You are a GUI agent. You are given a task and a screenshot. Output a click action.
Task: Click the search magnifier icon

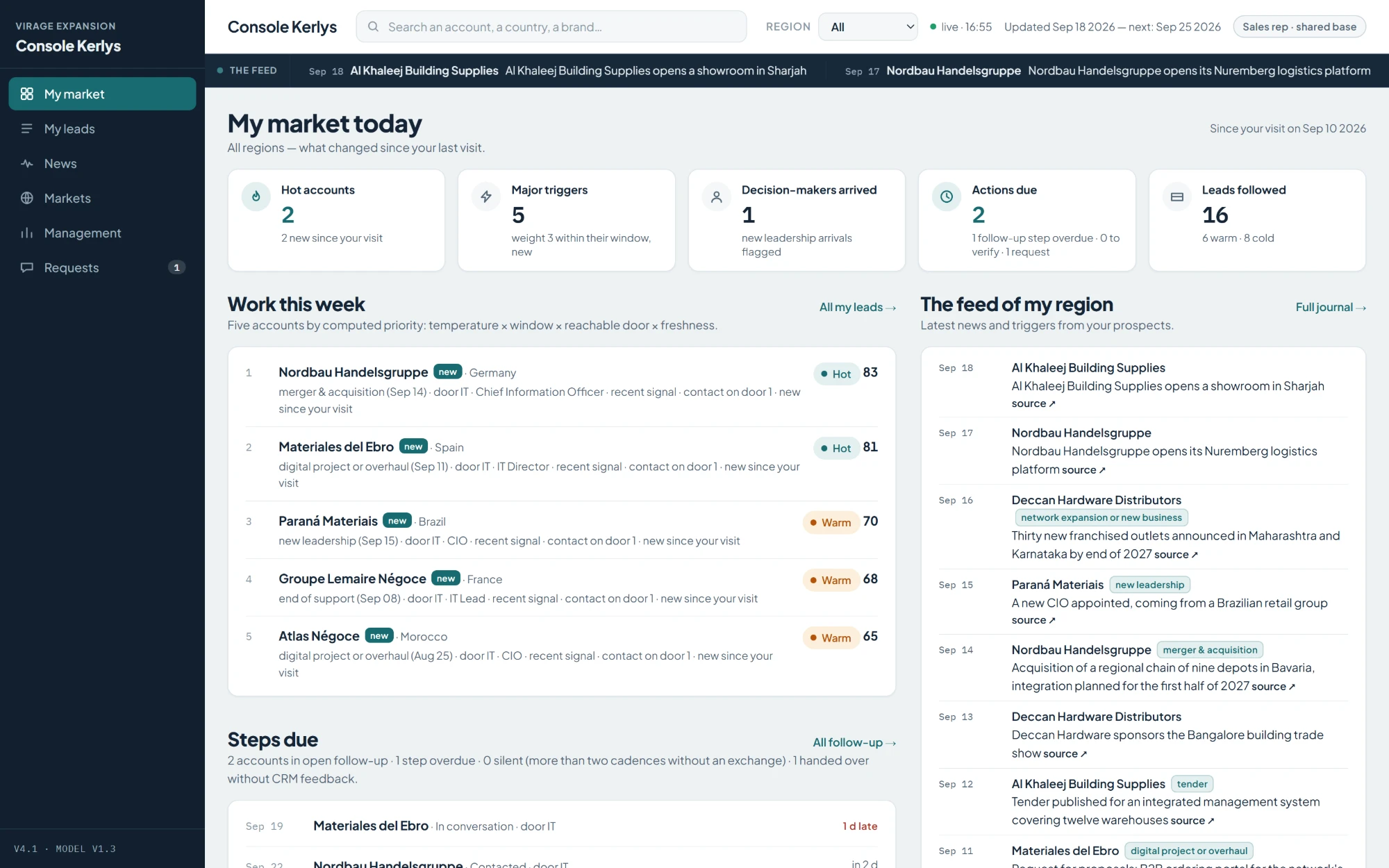coord(374,27)
